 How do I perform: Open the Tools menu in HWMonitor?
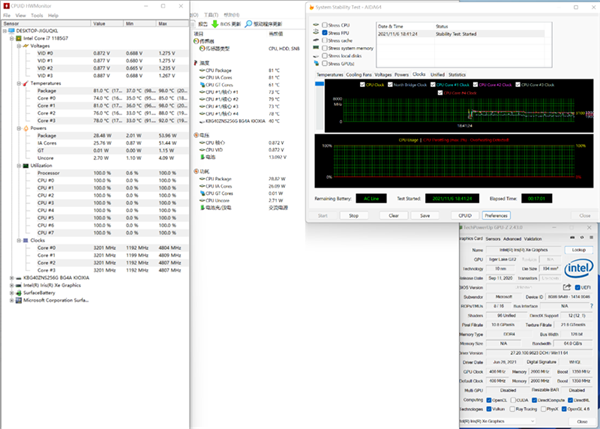(37, 15)
